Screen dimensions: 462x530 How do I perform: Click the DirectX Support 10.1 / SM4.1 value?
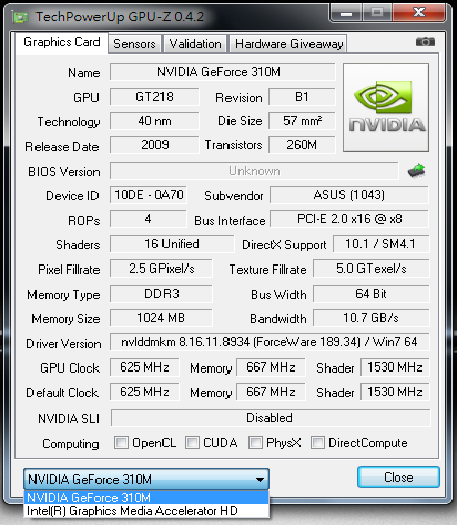coord(381,244)
